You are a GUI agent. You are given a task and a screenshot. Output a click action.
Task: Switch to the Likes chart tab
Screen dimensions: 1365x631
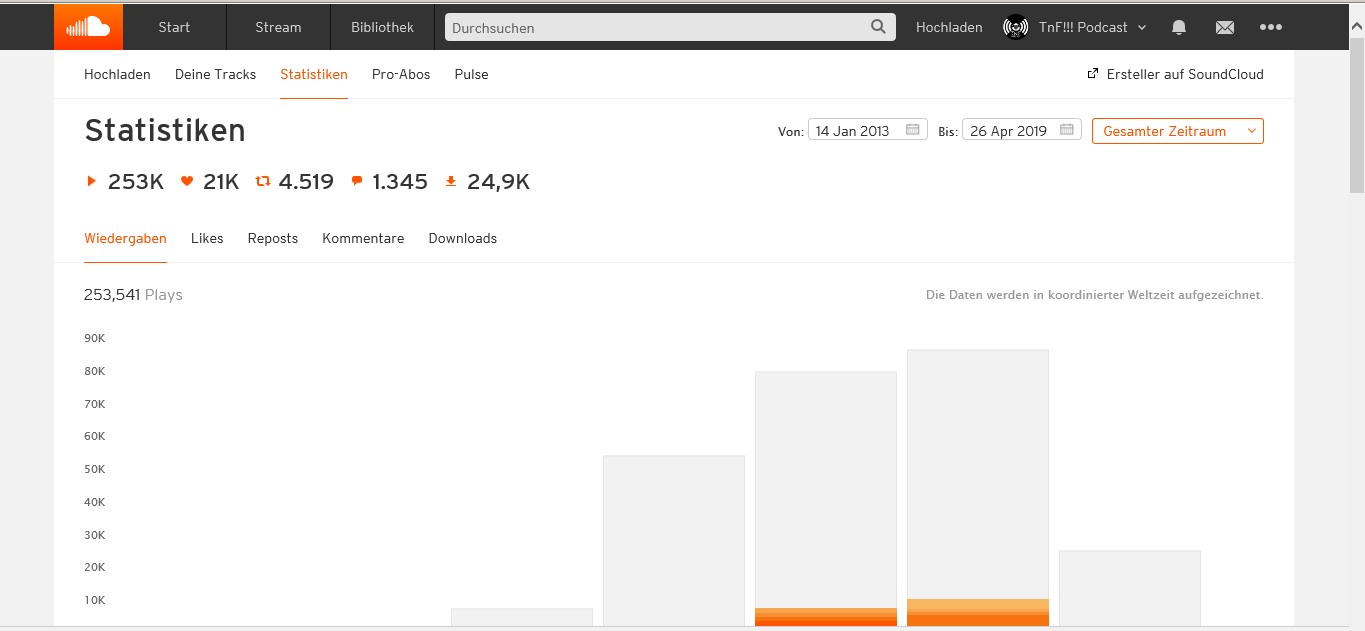click(x=207, y=238)
